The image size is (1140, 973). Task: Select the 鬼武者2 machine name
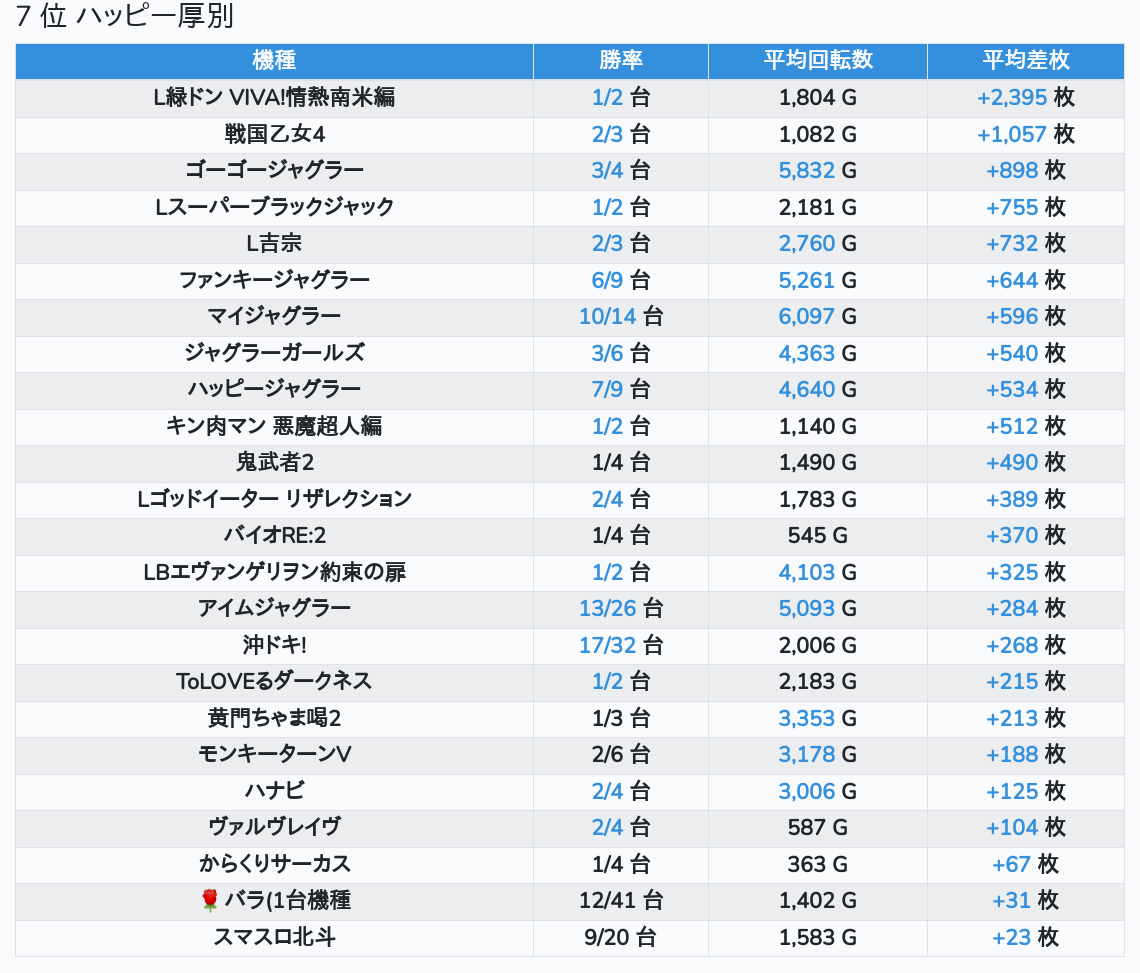pos(274,463)
